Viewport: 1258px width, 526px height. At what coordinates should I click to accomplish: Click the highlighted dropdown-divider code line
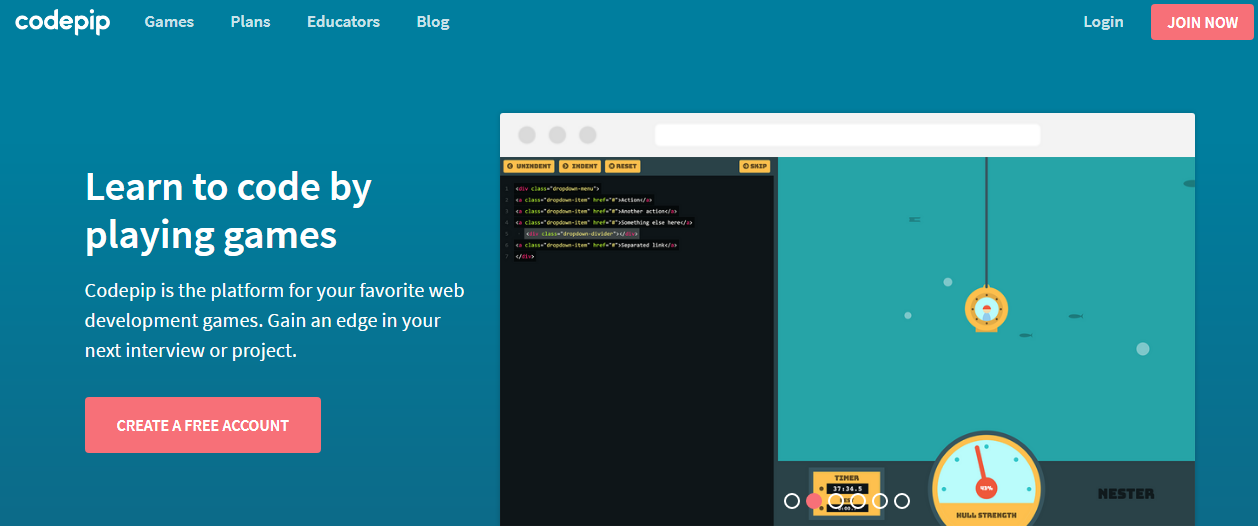[x=581, y=233]
